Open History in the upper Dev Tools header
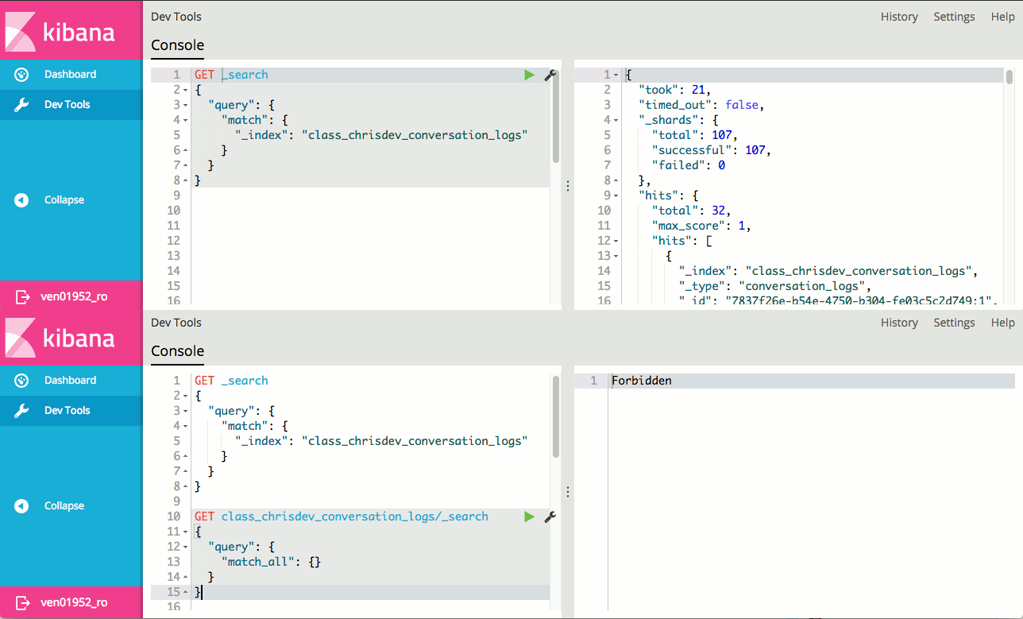Image resolution: width=1023 pixels, height=619 pixels. pyautogui.click(x=898, y=17)
